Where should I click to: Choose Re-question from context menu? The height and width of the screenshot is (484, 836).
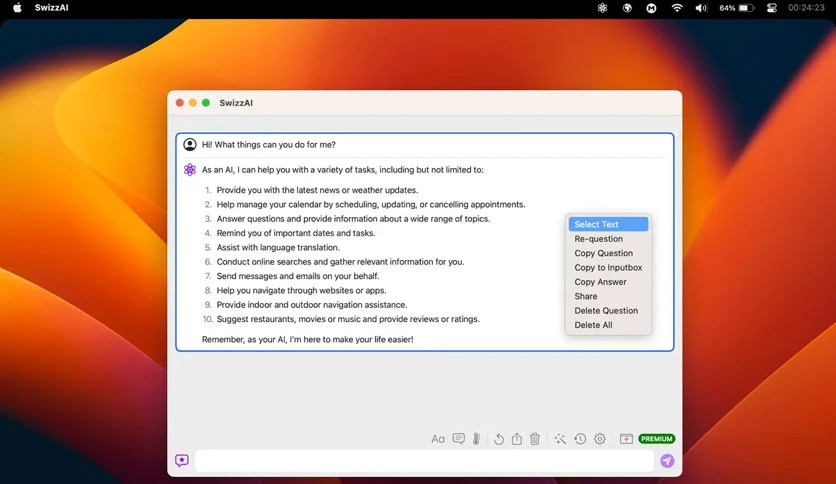point(608,239)
